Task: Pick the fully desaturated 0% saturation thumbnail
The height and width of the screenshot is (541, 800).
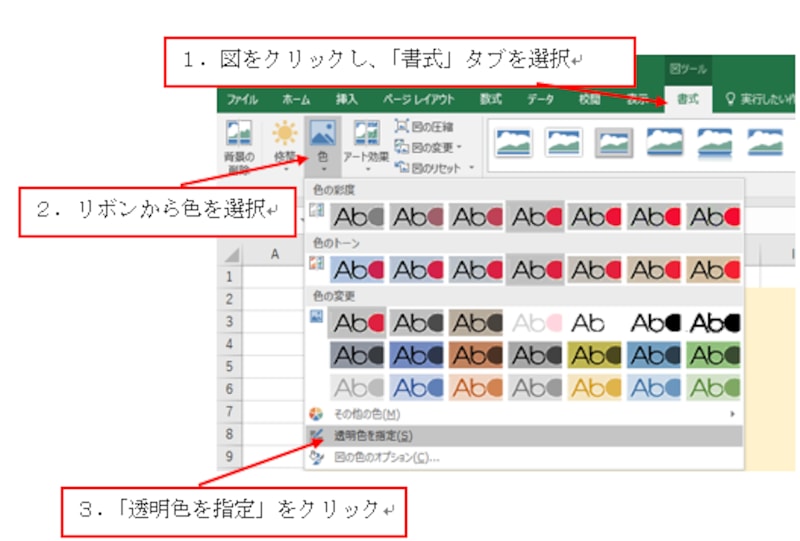Action: (357, 217)
